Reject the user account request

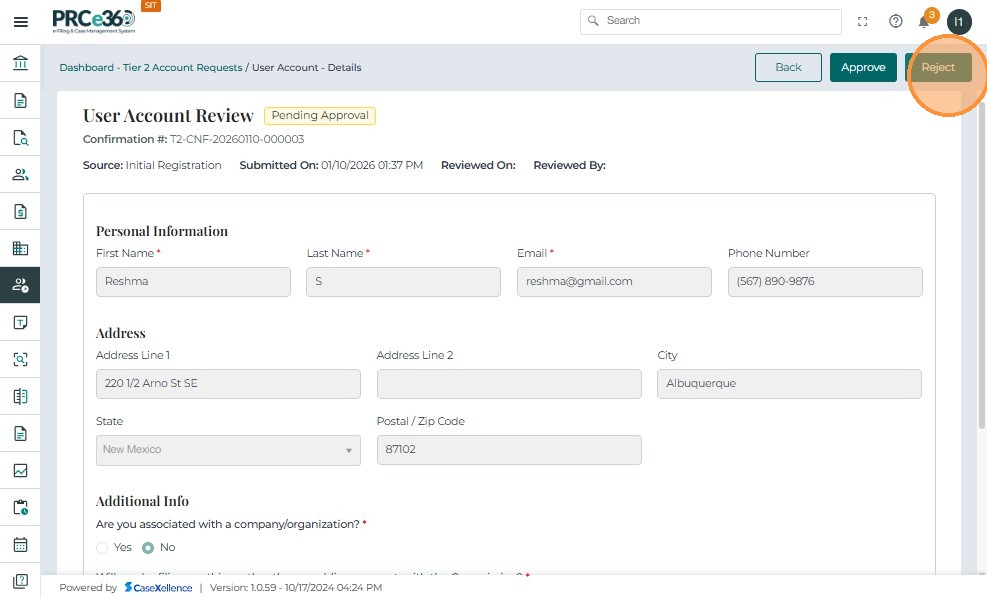pyautogui.click(x=938, y=67)
